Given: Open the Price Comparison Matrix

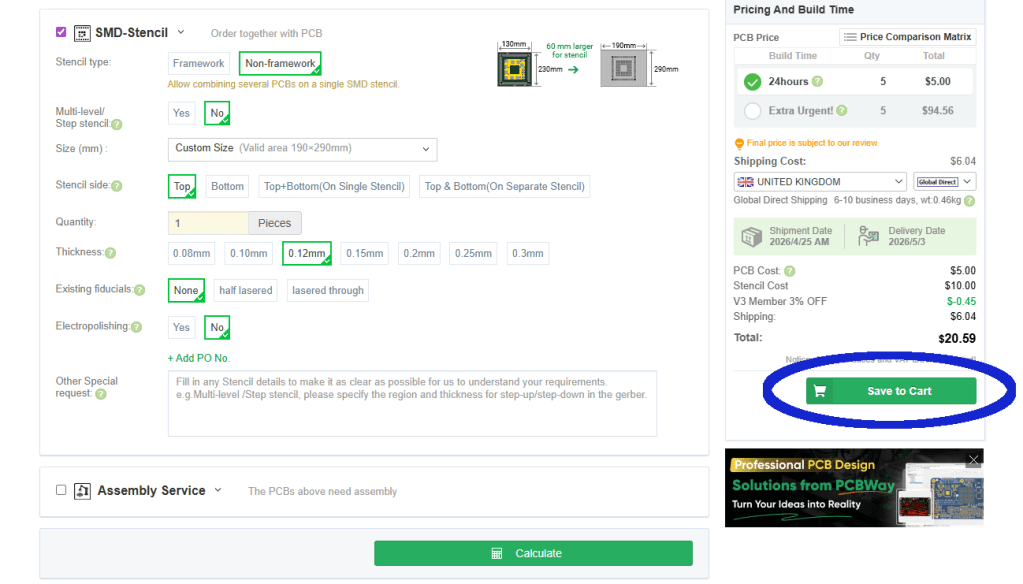Looking at the screenshot, I should (906, 37).
